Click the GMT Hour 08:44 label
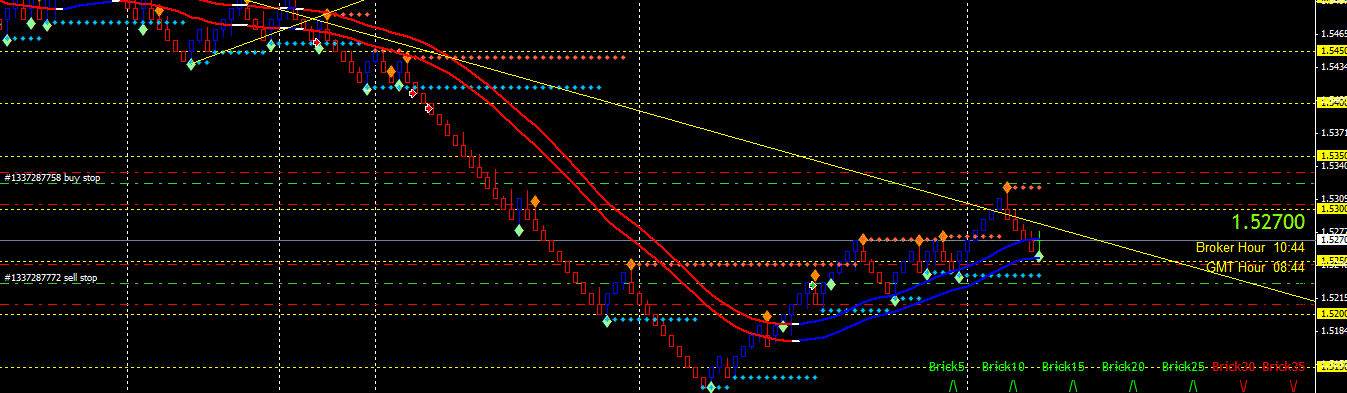This screenshot has width=1347, height=393. click(x=1255, y=267)
